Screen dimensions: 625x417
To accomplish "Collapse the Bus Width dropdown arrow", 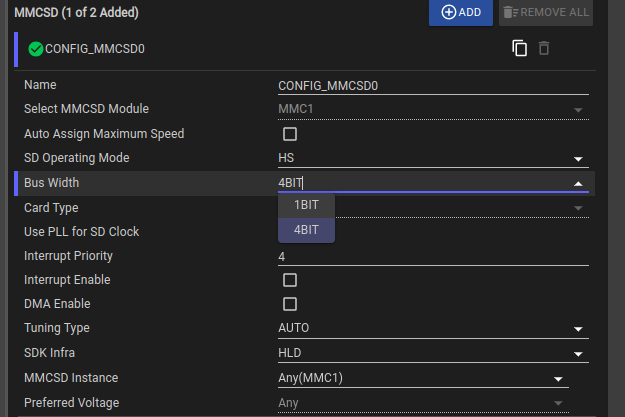I will coord(578,183).
